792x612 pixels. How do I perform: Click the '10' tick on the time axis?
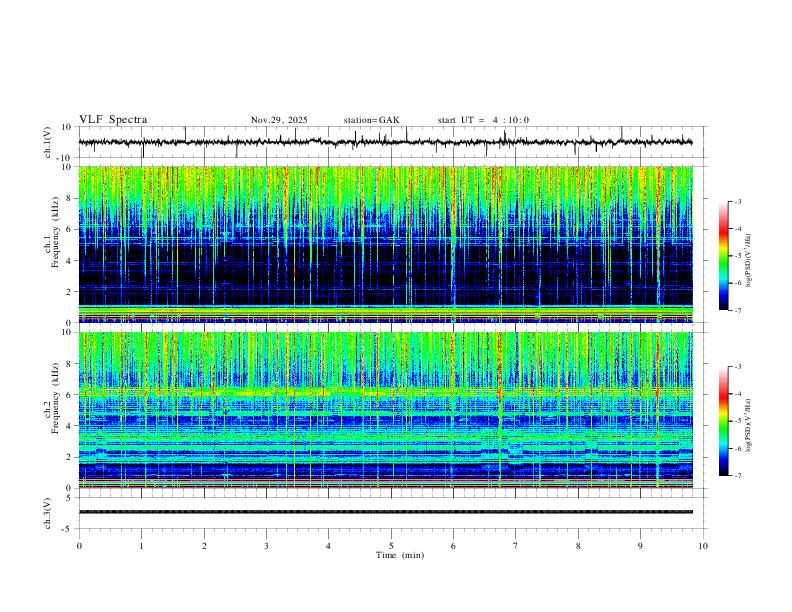pyautogui.click(x=703, y=546)
